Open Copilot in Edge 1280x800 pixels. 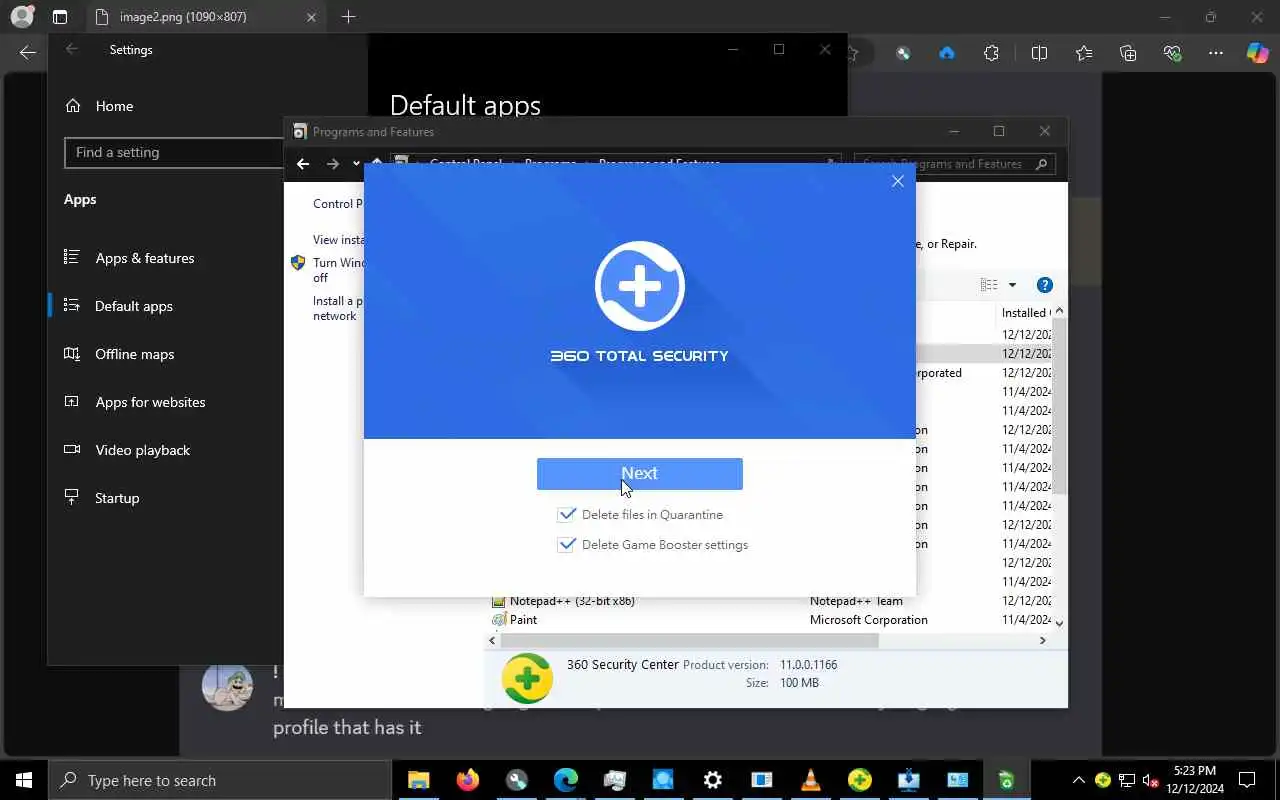(1257, 53)
